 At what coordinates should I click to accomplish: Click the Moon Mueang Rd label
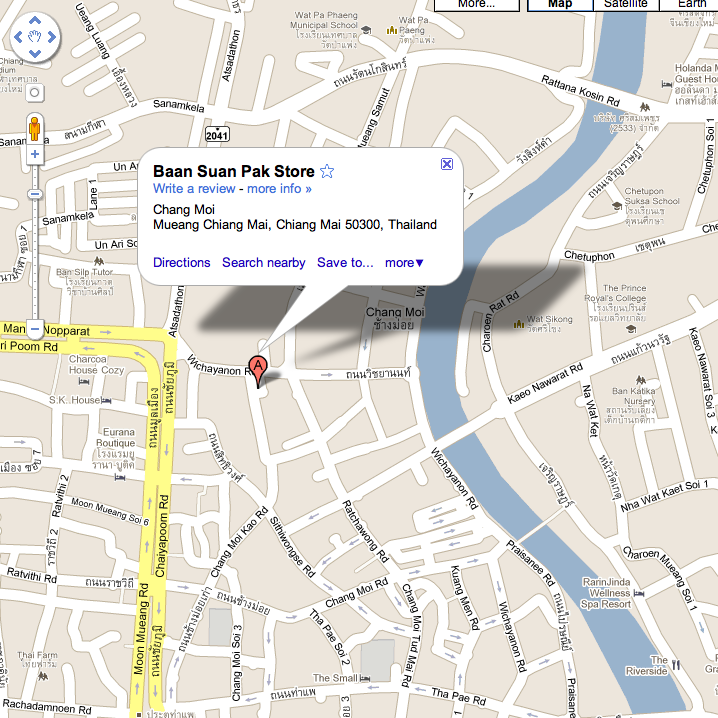[141, 628]
